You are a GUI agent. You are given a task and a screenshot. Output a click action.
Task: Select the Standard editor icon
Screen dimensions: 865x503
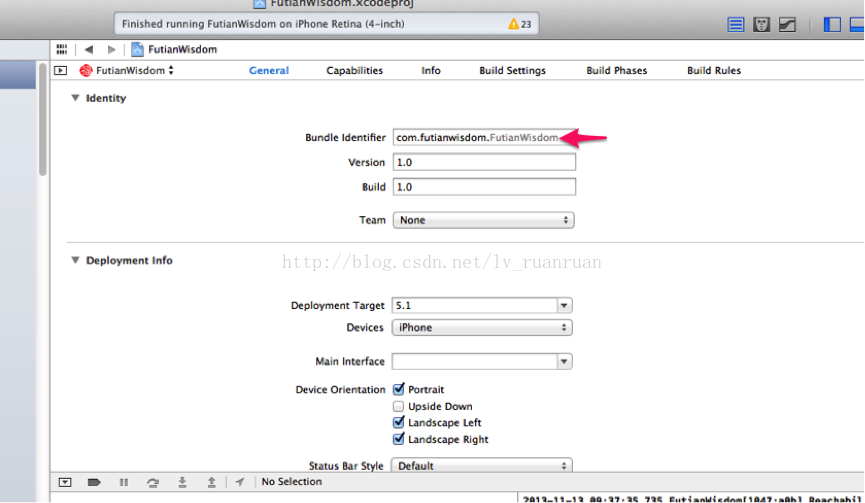coord(735,24)
